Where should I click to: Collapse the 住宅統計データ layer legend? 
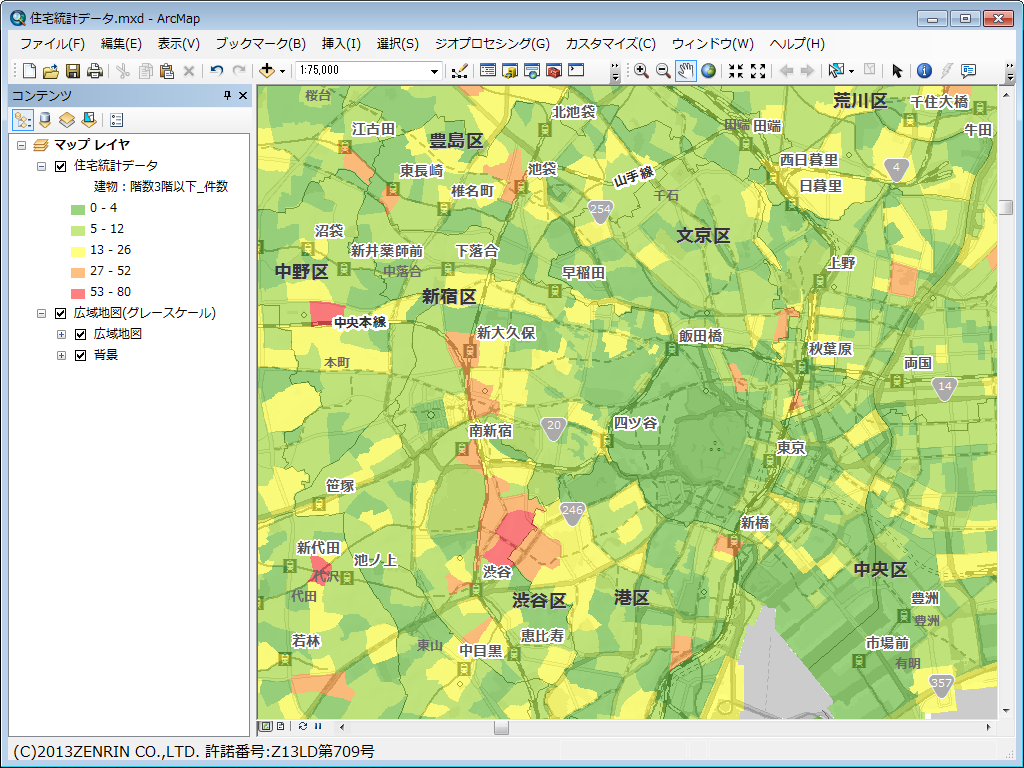click(x=42, y=166)
